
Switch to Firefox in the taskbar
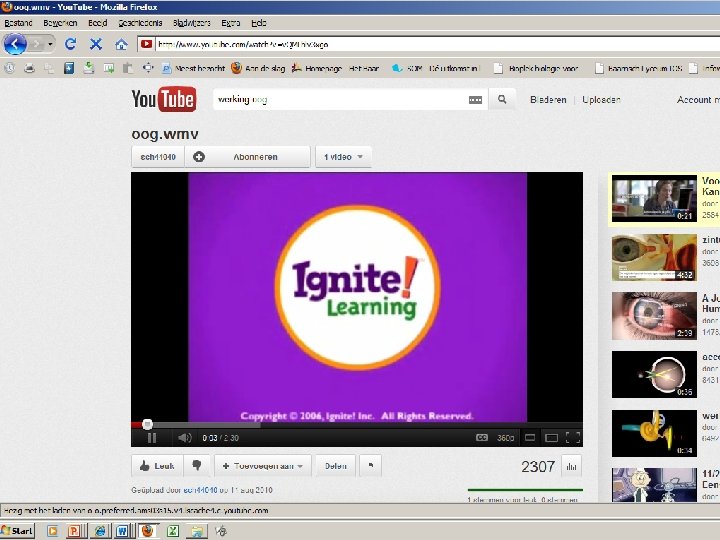click(x=148, y=531)
